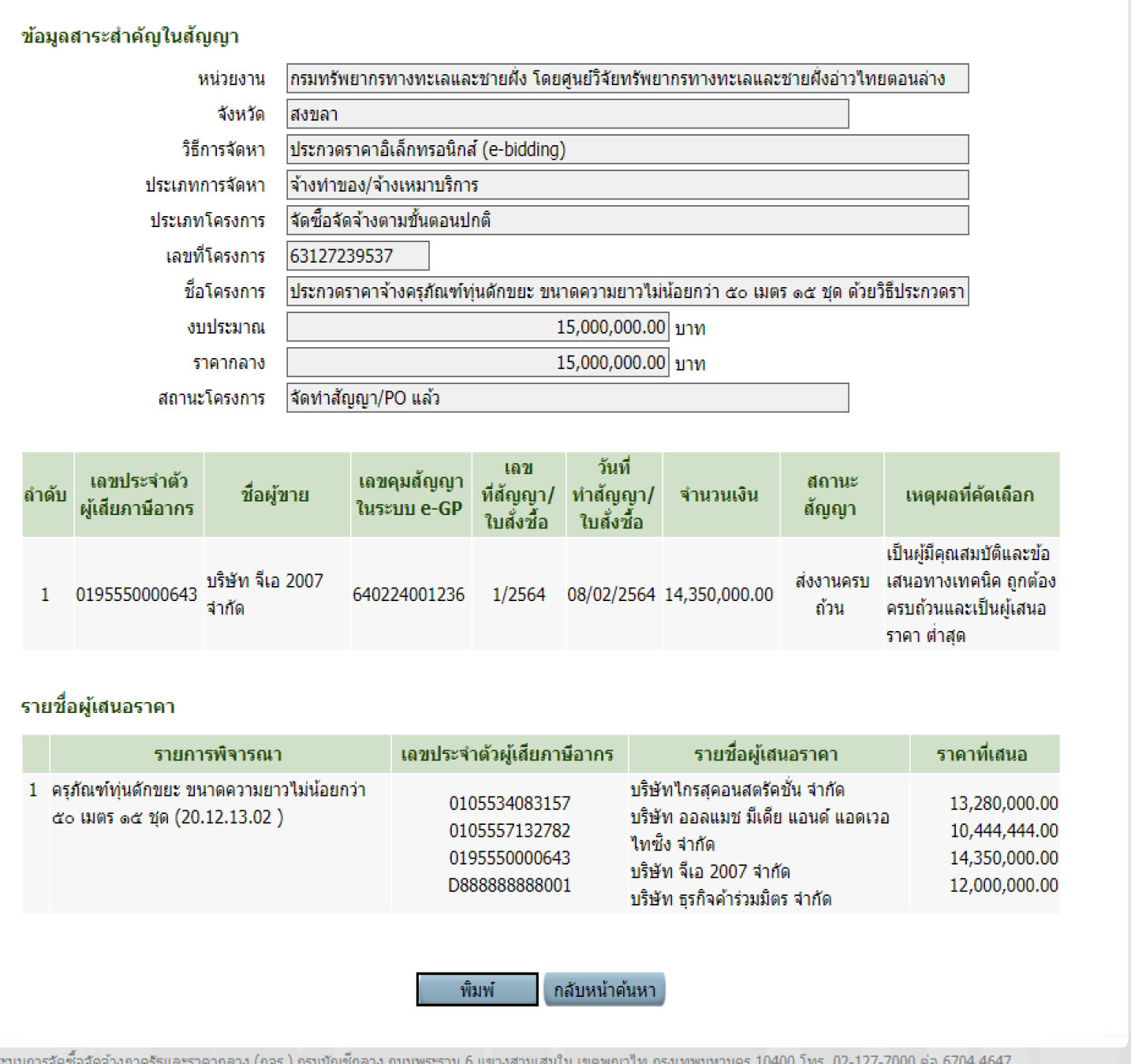Click the กลับหน้าค้นหา back-to-search button
This screenshot has width=1131, height=1064.
[603, 990]
